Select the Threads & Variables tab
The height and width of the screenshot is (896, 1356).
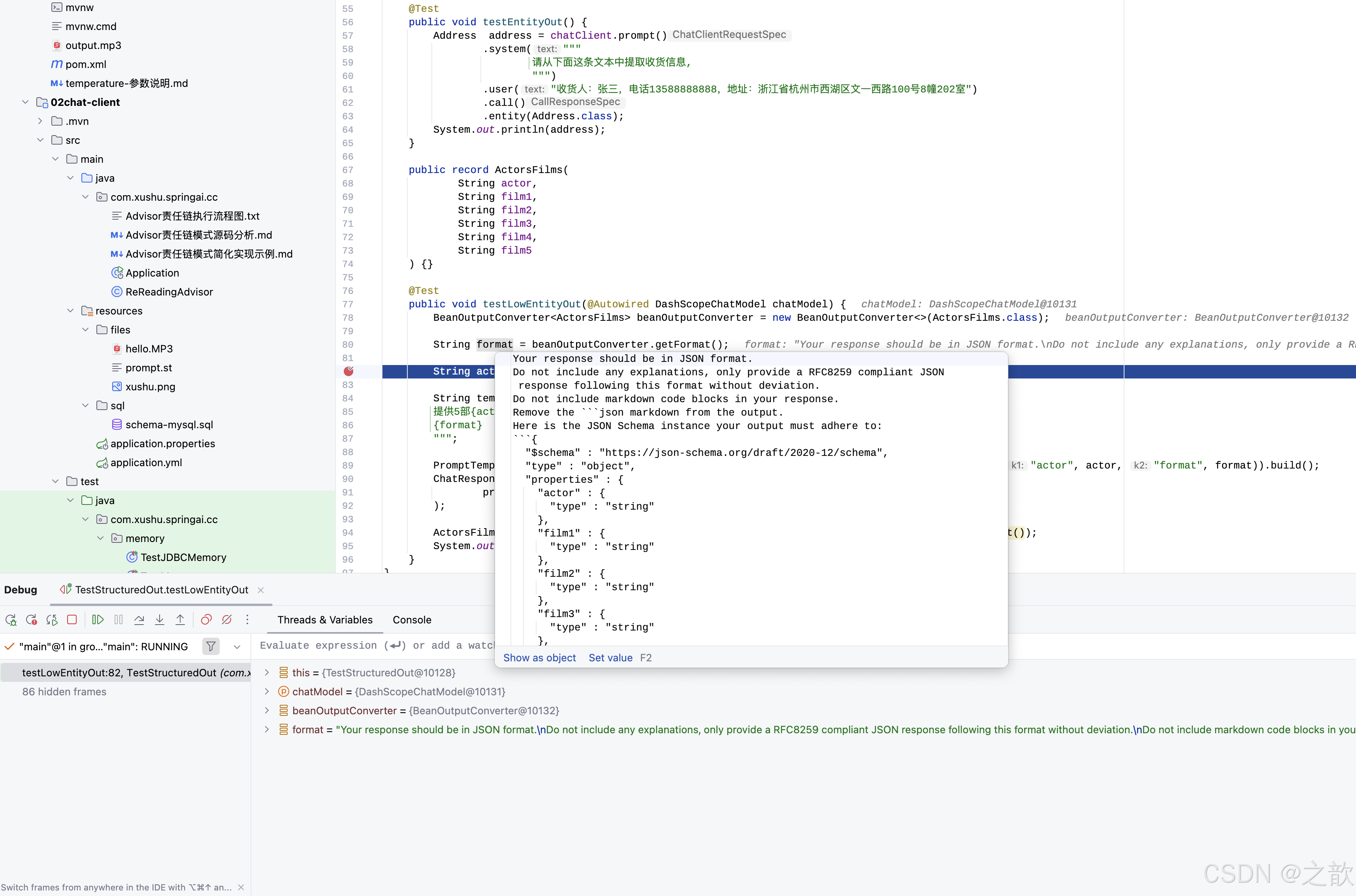[x=324, y=619]
